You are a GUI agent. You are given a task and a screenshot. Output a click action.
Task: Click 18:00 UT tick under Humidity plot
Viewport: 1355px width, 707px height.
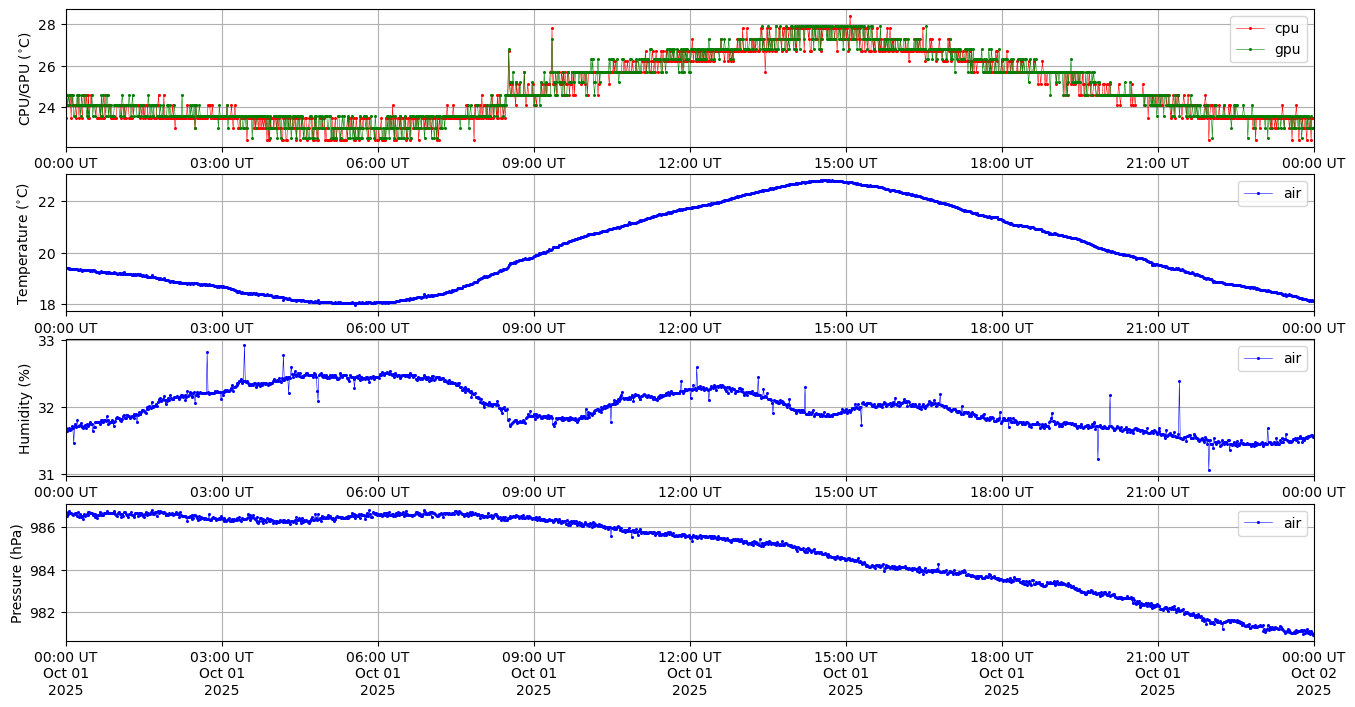(1001, 492)
